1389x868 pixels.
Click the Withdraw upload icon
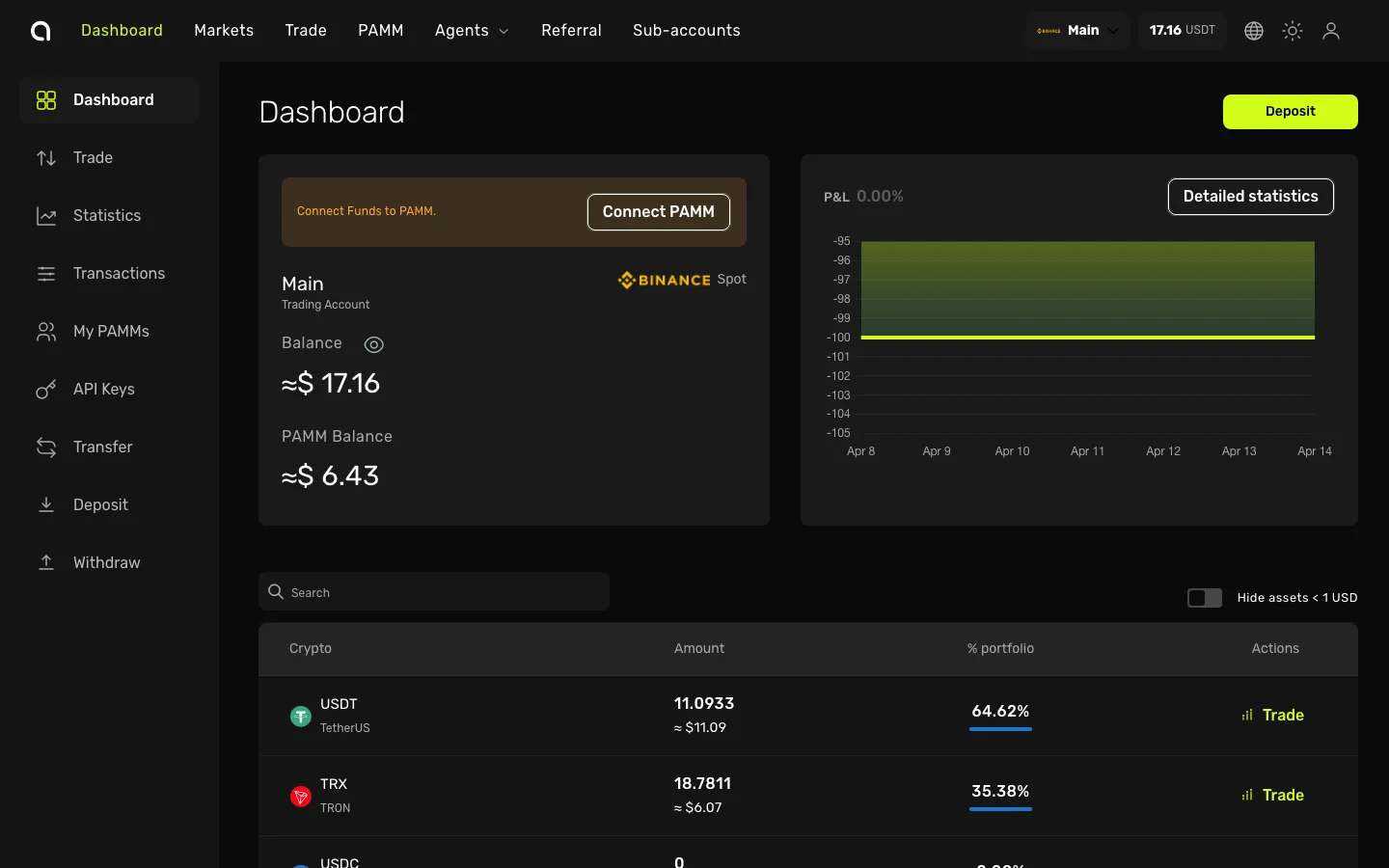point(46,562)
